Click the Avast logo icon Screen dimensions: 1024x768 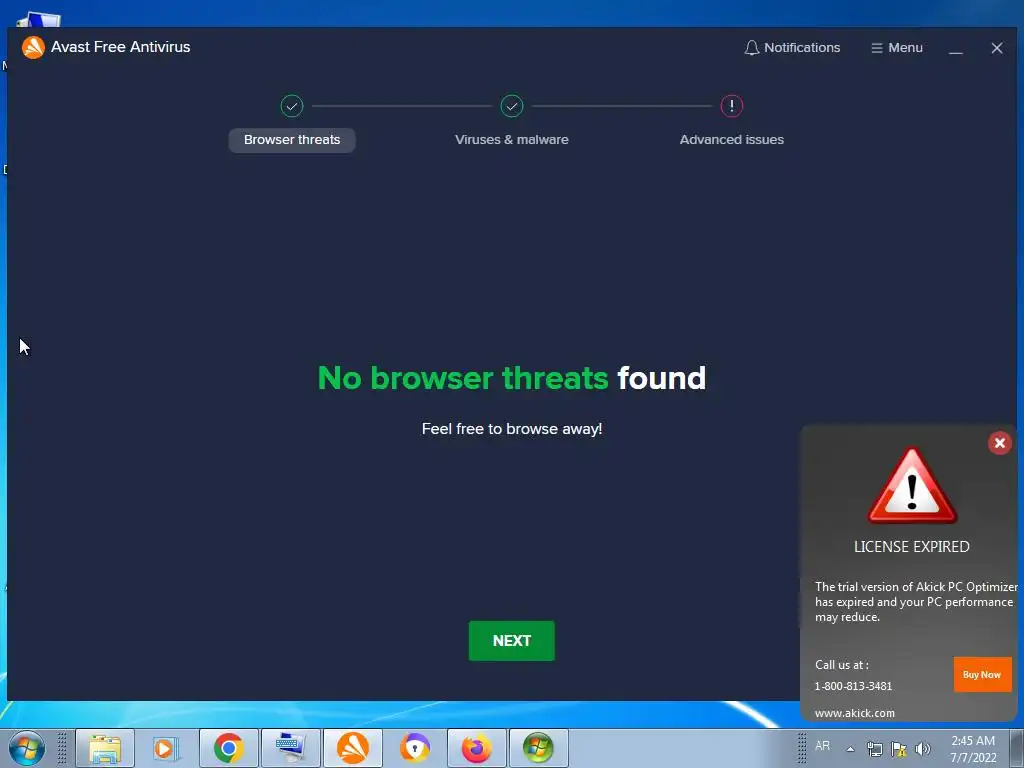[33, 47]
